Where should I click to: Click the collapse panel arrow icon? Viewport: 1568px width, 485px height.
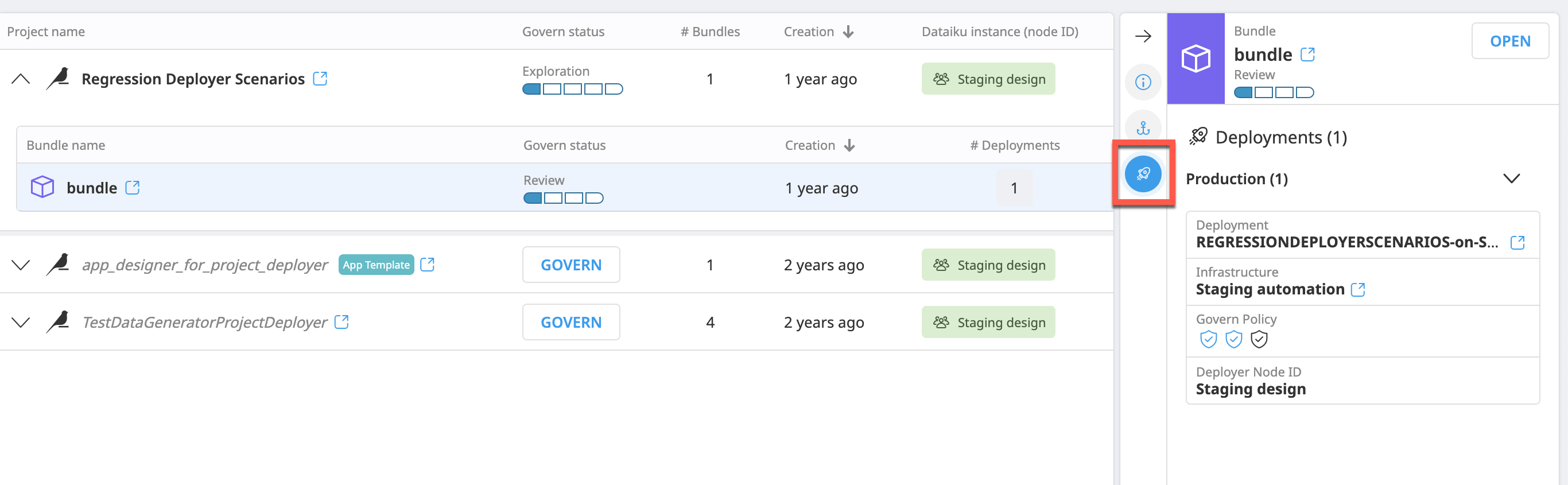[x=1143, y=37]
